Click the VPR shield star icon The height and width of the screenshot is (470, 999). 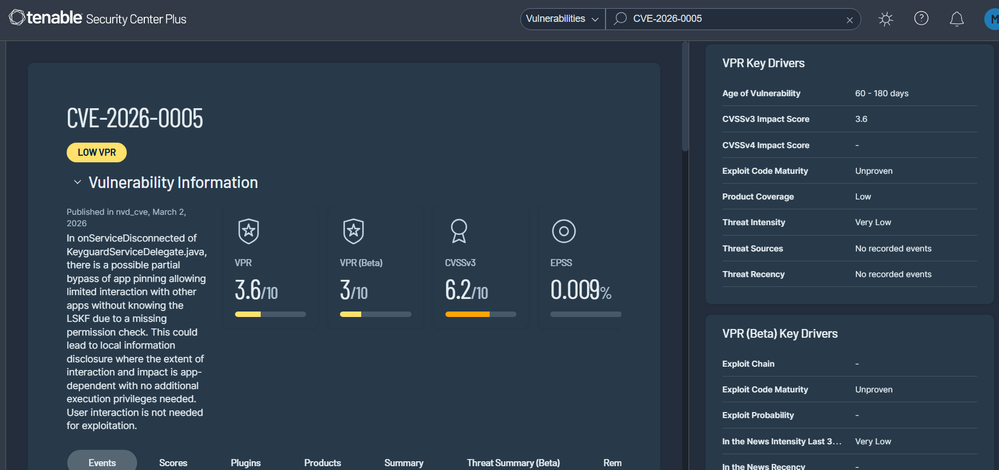tap(248, 231)
